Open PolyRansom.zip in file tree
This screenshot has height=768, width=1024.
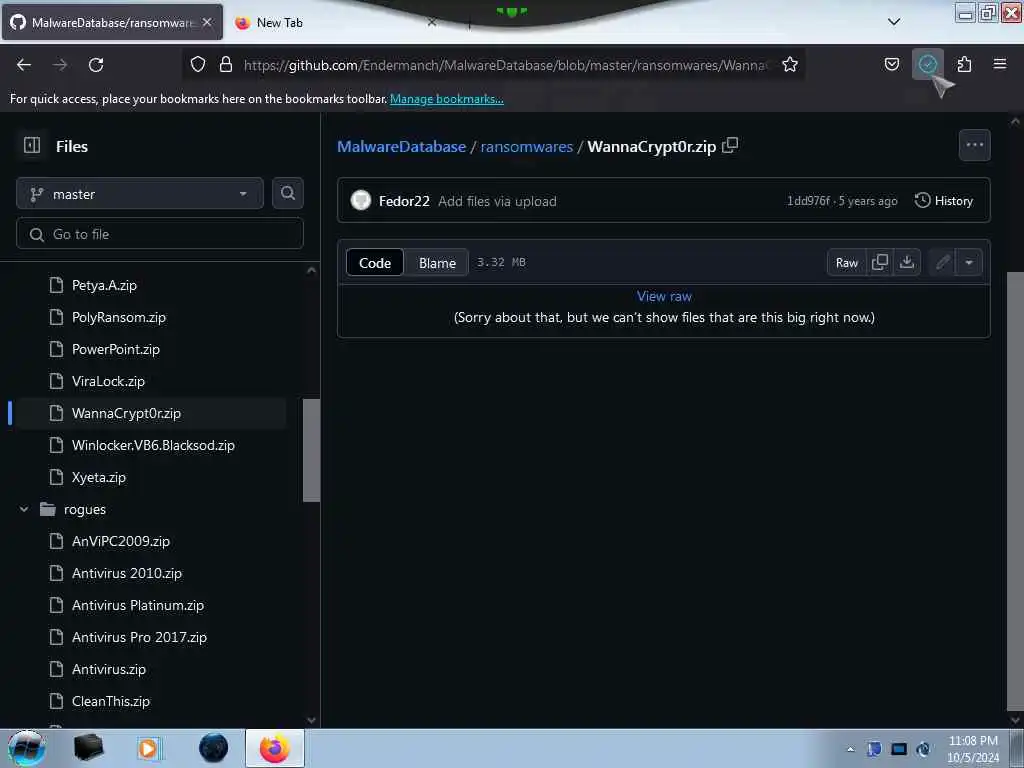(x=119, y=317)
